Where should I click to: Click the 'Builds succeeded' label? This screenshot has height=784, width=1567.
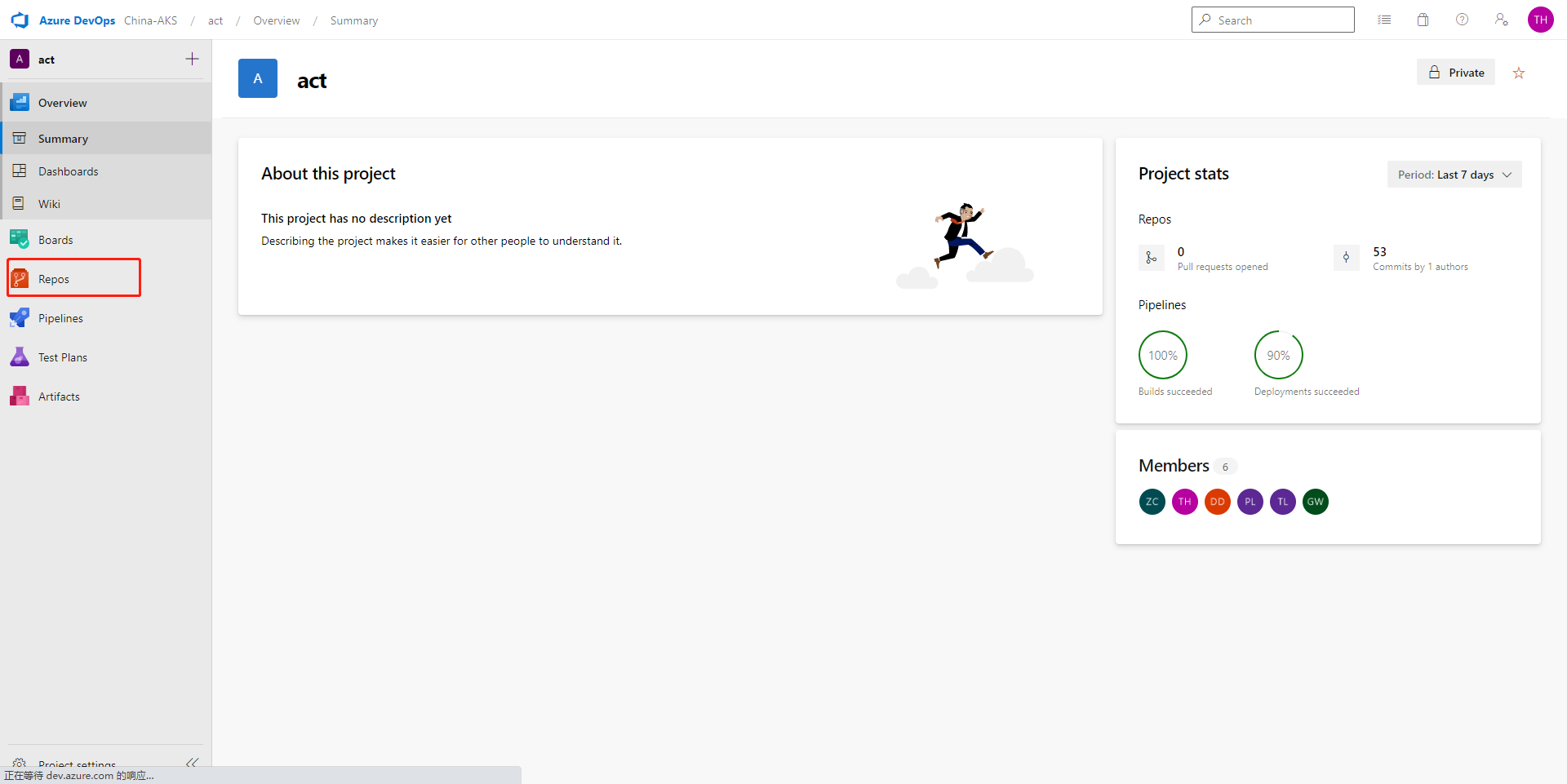(x=1175, y=392)
